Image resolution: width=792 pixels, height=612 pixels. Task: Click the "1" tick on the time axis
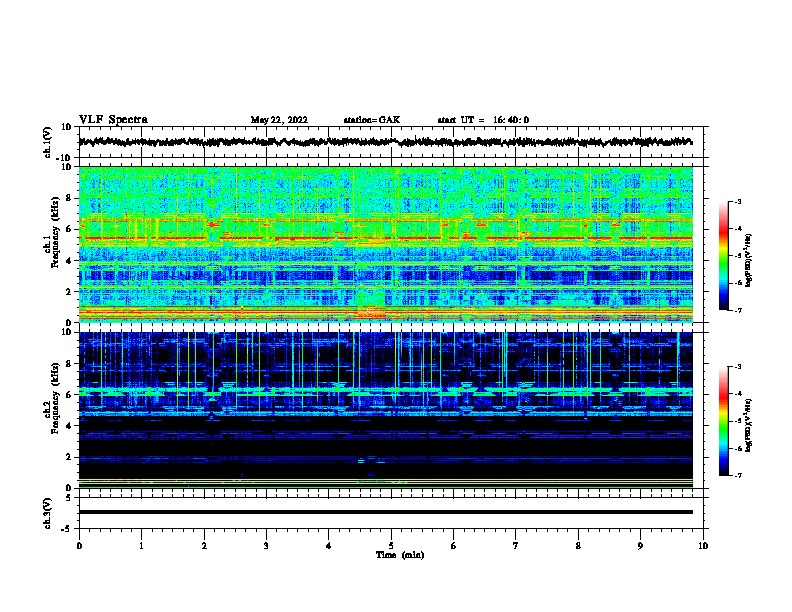[141, 546]
